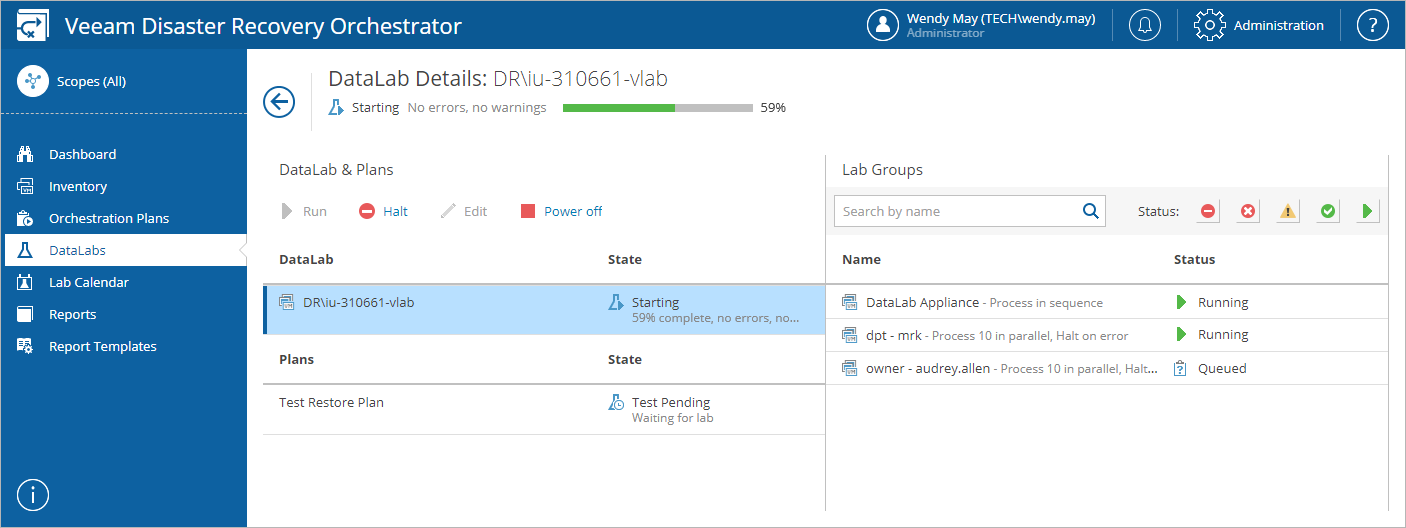Click the Edit button
Image resolution: width=1406 pixels, height=528 pixels.
click(x=464, y=211)
